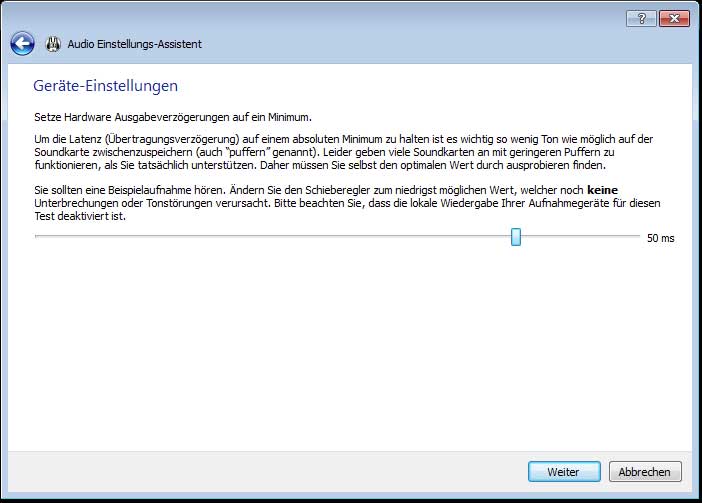
Task: Click the latency slider handle
Action: click(x=516, y=237)
